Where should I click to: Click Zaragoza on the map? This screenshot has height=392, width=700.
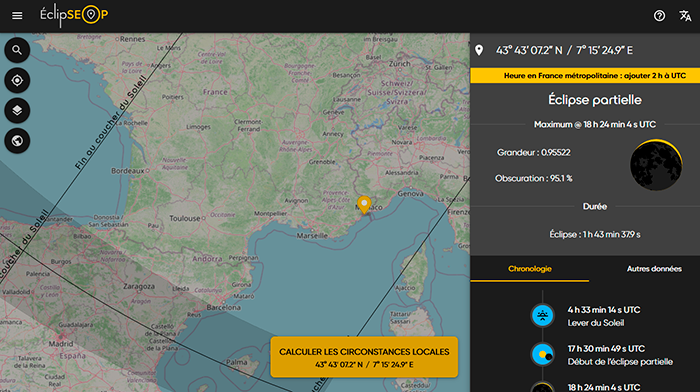coord(139,287)
